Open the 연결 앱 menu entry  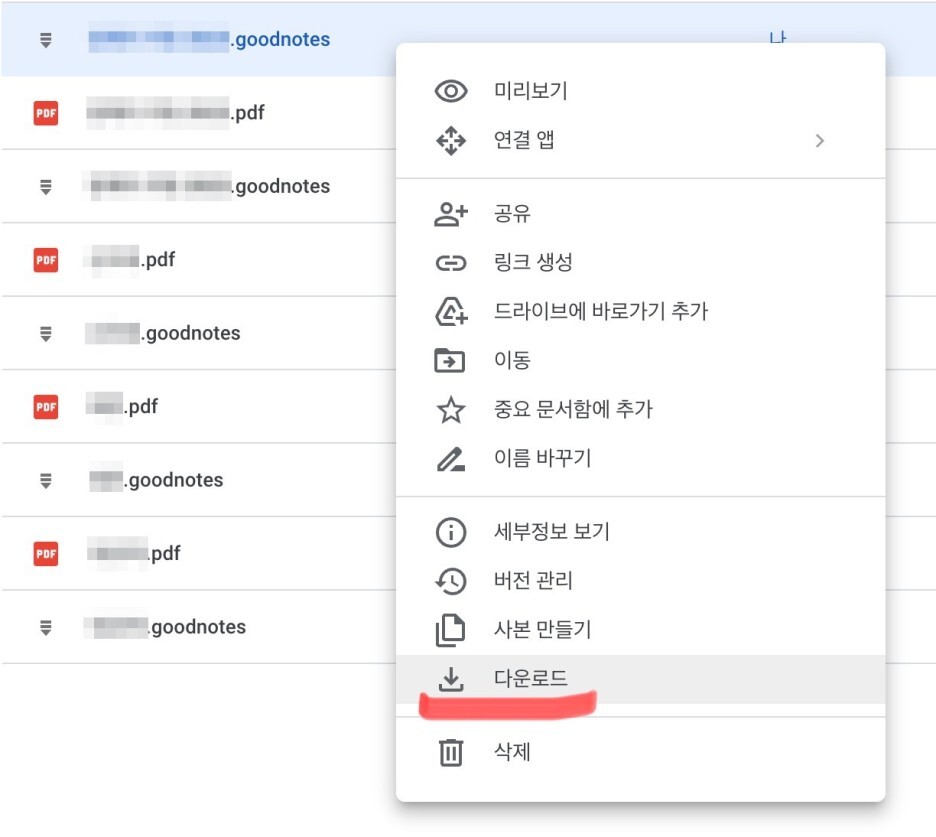[641, 141]
